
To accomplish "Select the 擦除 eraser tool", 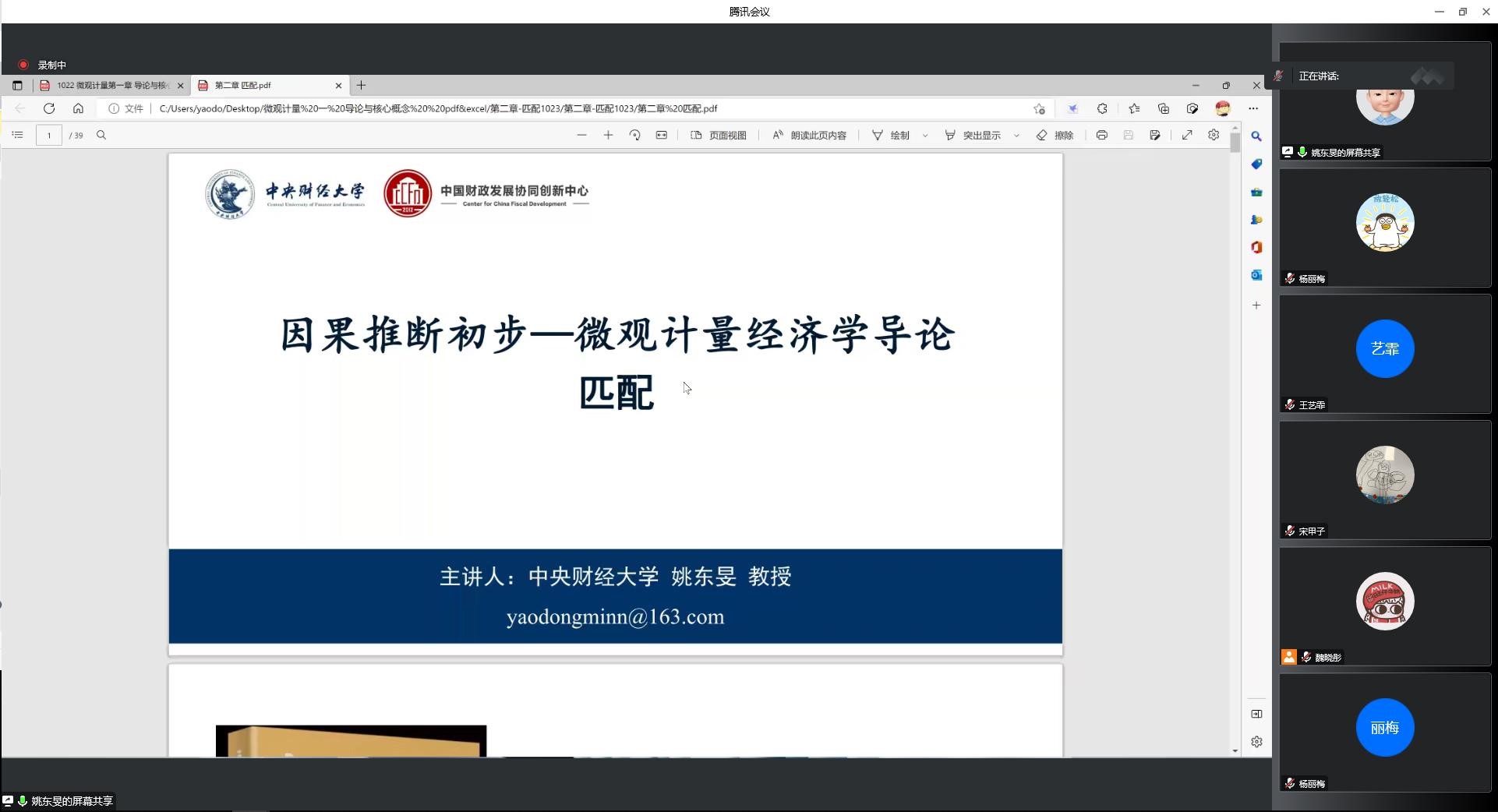I will pos(1055,135).
